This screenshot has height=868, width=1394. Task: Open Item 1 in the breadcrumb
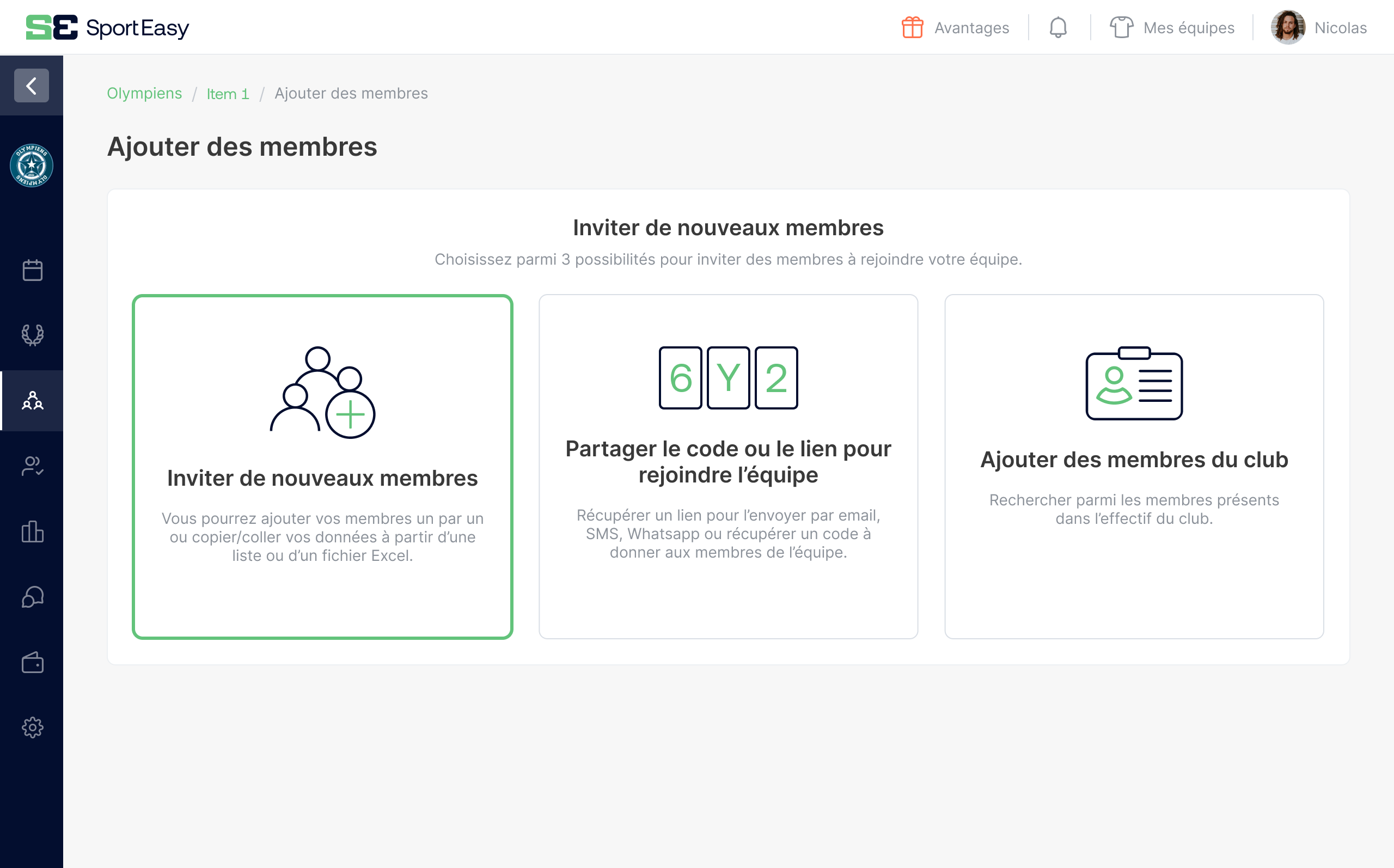point(228,93)
